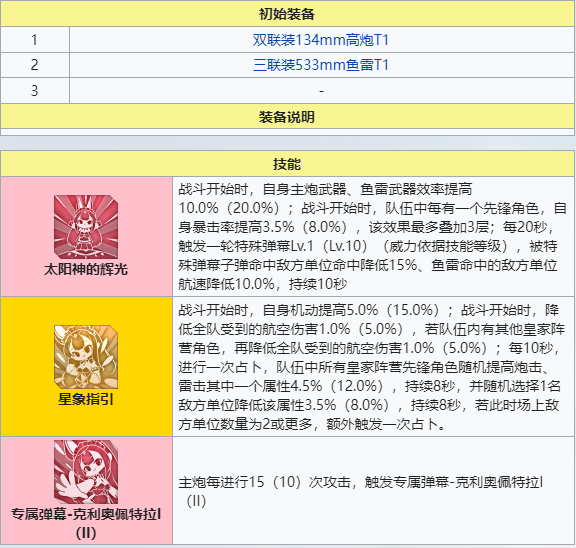Click the 技能 section header
The image size is (576, 548).
287,164
